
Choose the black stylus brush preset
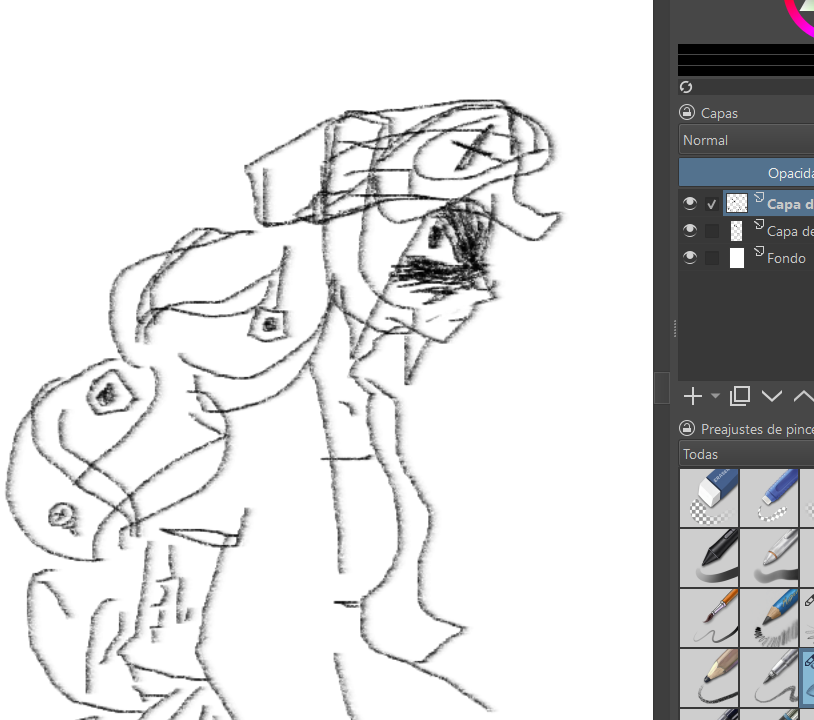[x=709, y=557]
